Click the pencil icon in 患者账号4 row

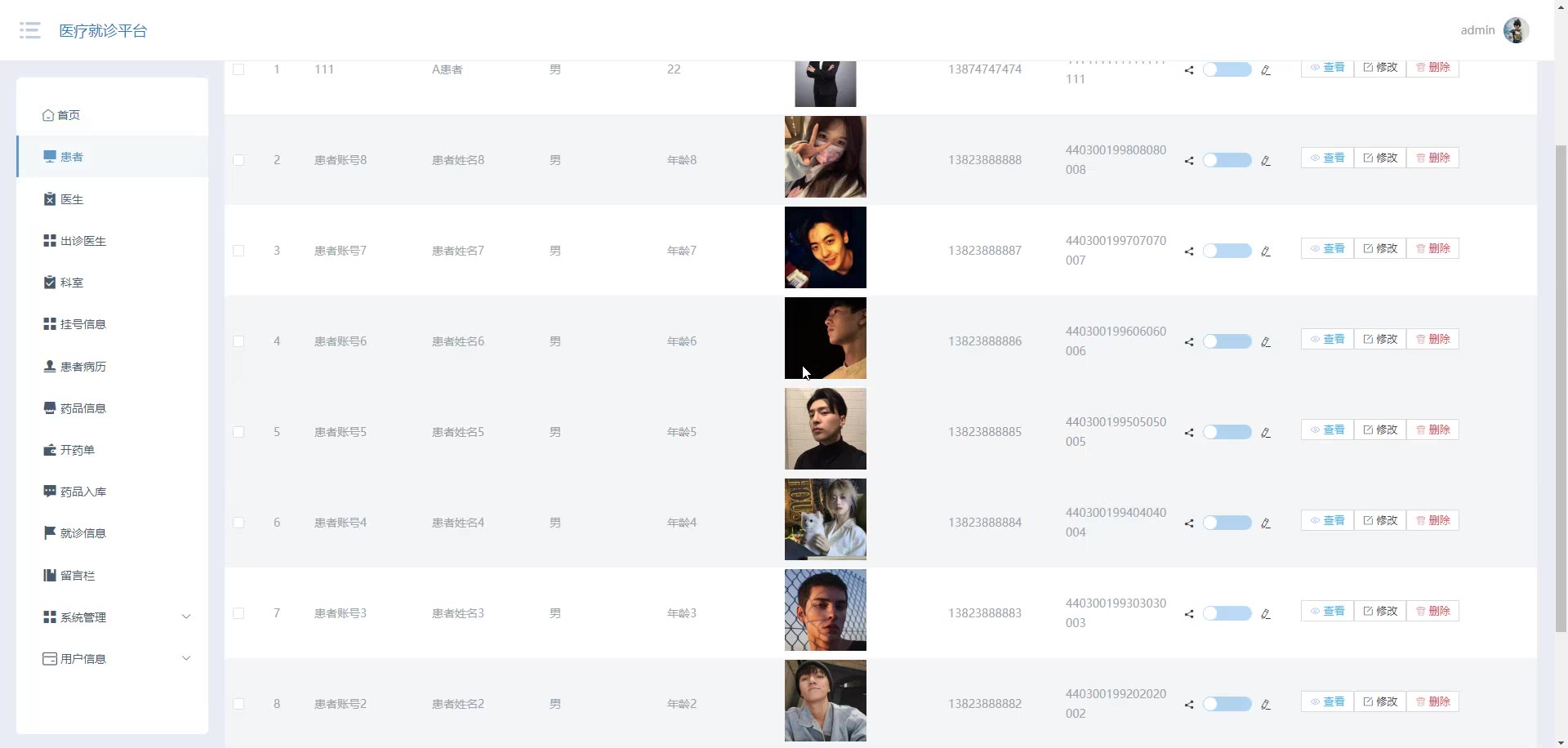pos(1266,523)
